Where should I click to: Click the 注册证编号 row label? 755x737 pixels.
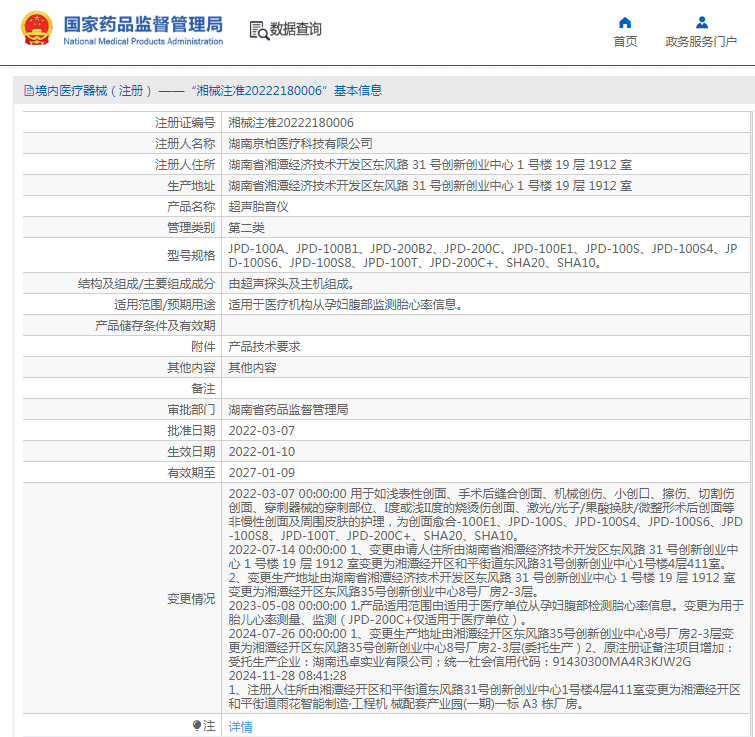185,123
